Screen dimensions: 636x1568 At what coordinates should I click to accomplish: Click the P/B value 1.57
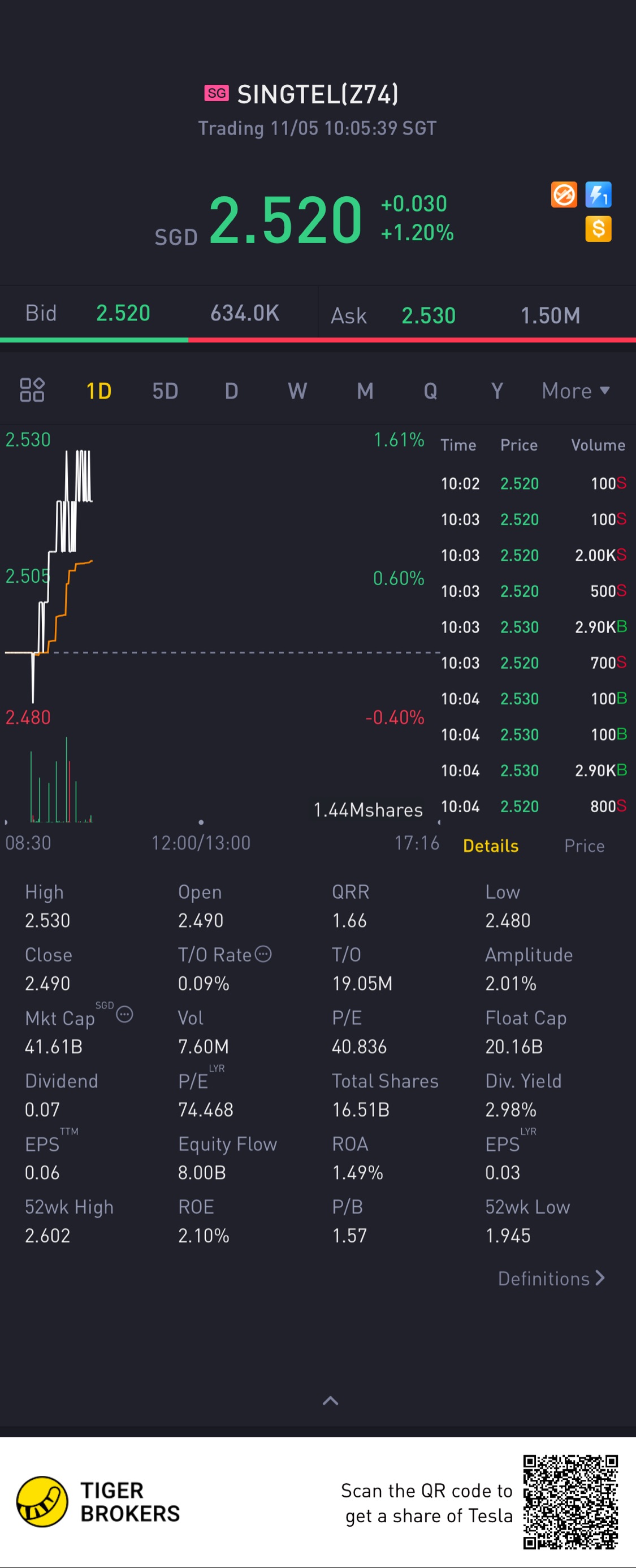[349, 1236]
